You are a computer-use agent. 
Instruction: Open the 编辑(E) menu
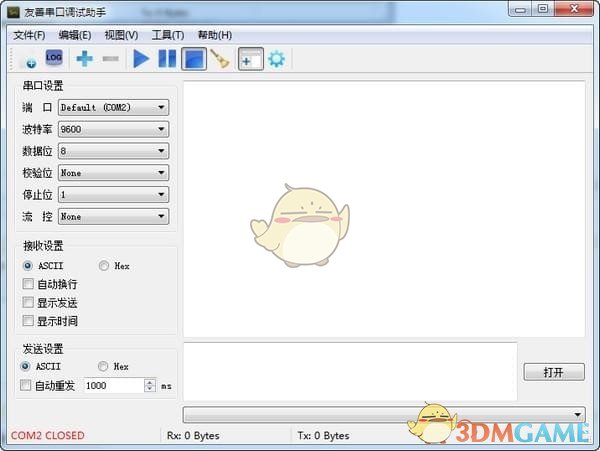[x=75, y=35]
